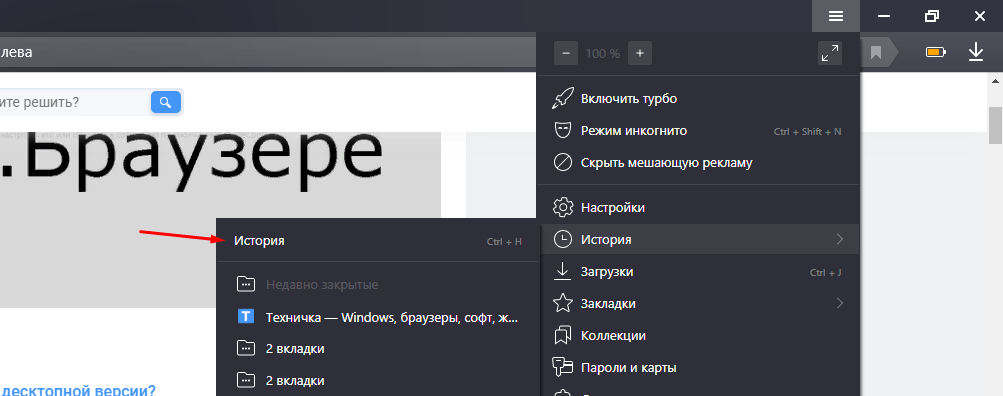Click Недавно закрытые label
This screenshot has width=1003, height=396.
pos(322,285)
